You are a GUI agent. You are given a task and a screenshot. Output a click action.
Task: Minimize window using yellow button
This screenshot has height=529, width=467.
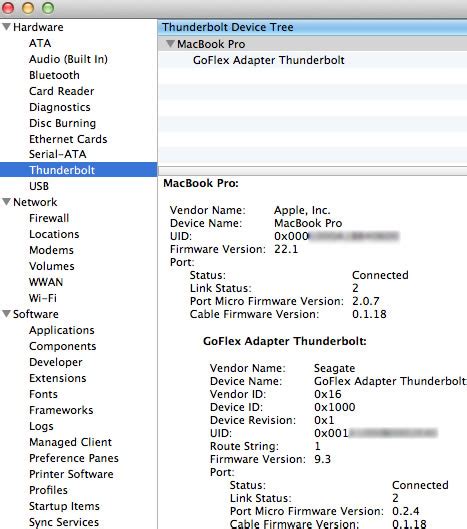(x=28, y=7)
